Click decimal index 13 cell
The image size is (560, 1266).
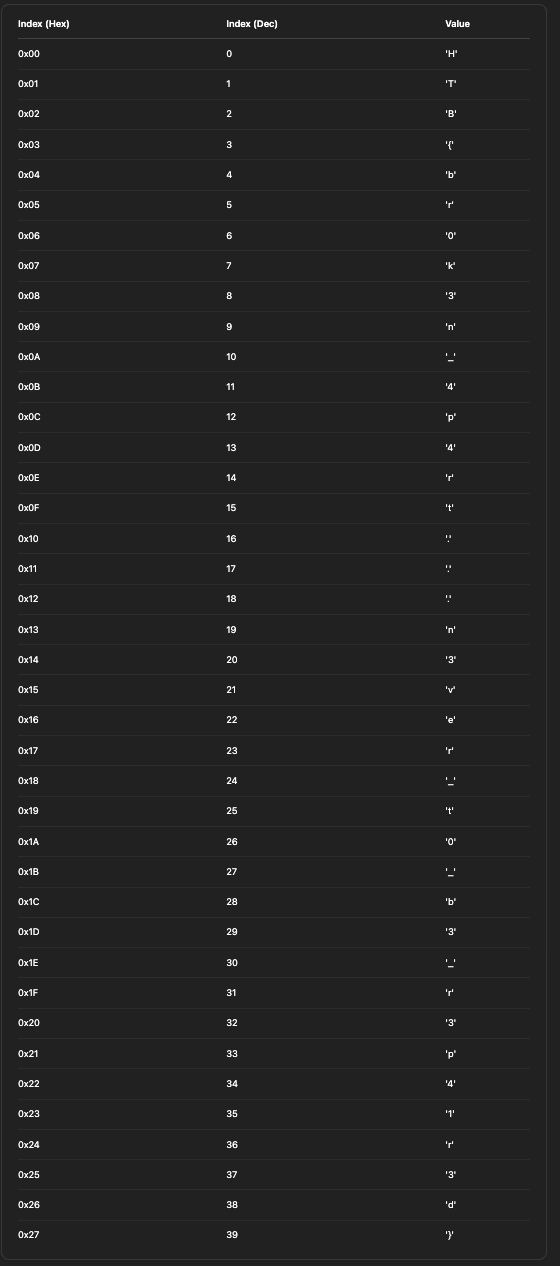click(231, 447)
